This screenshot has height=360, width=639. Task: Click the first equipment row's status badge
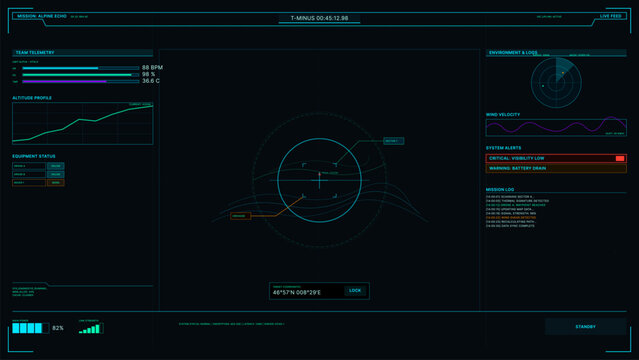55,166
